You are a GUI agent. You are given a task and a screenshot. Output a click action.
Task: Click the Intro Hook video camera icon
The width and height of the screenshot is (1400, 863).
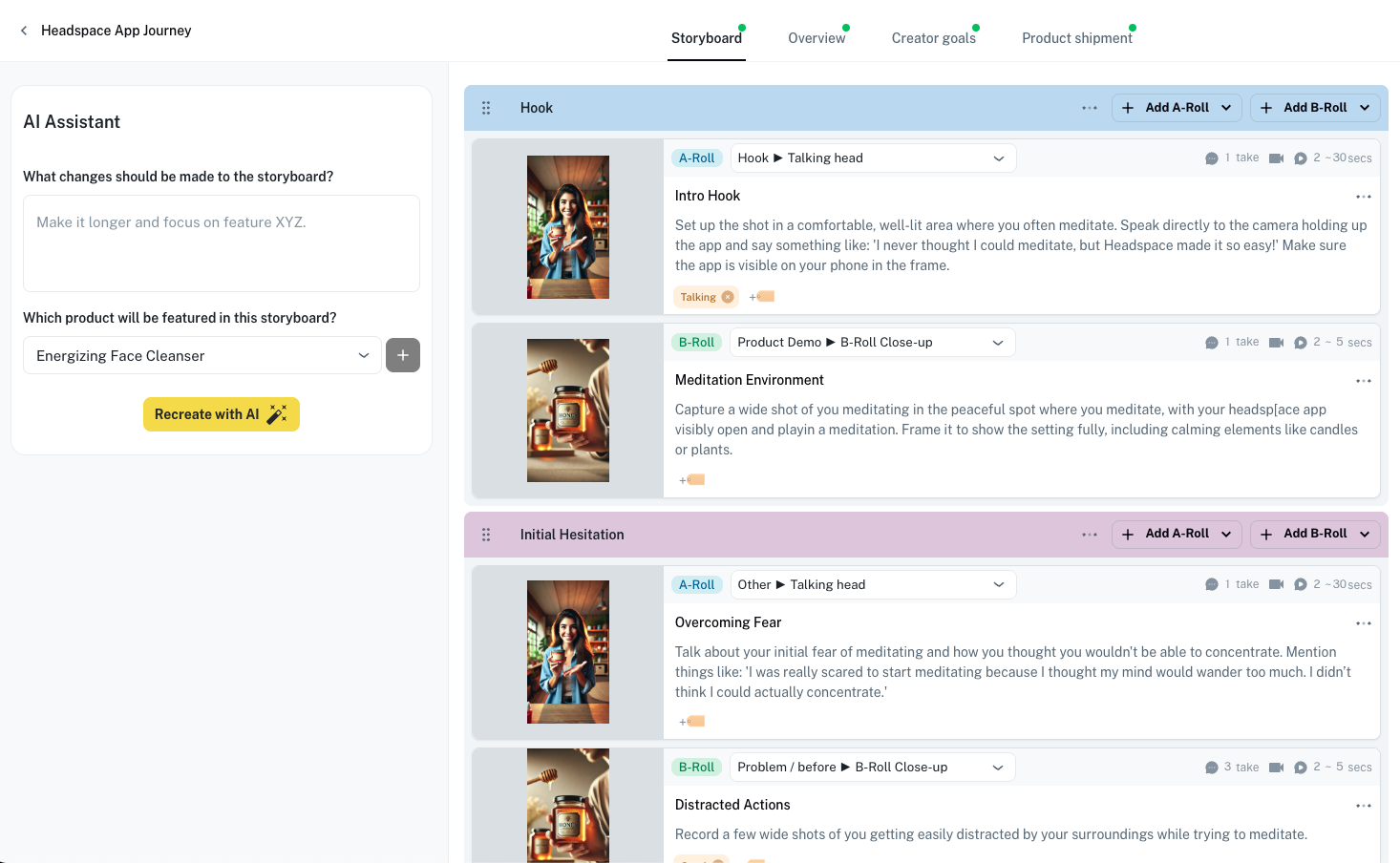pyautogui.click(x=1276, y=158)
